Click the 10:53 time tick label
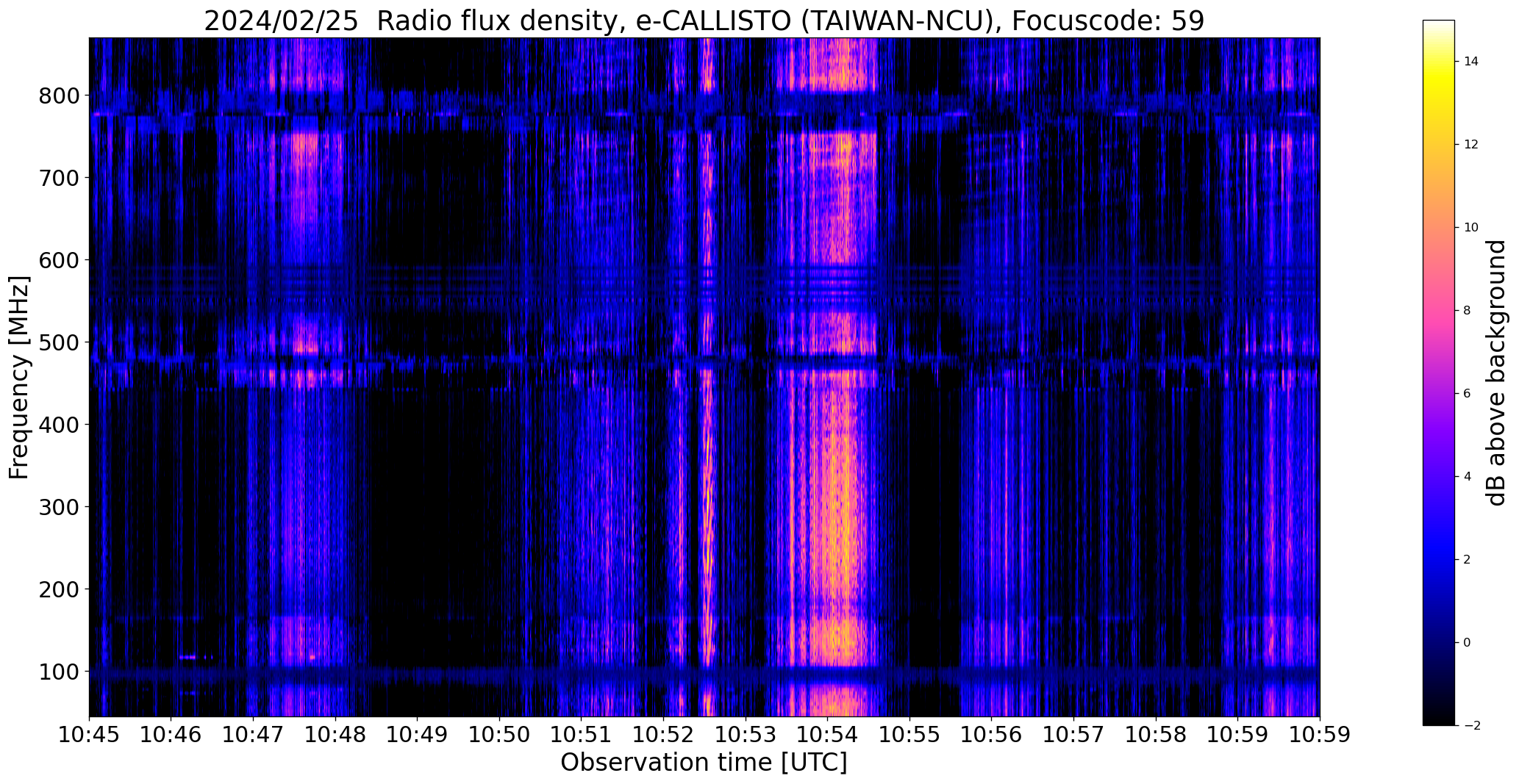 click(746, 735)
